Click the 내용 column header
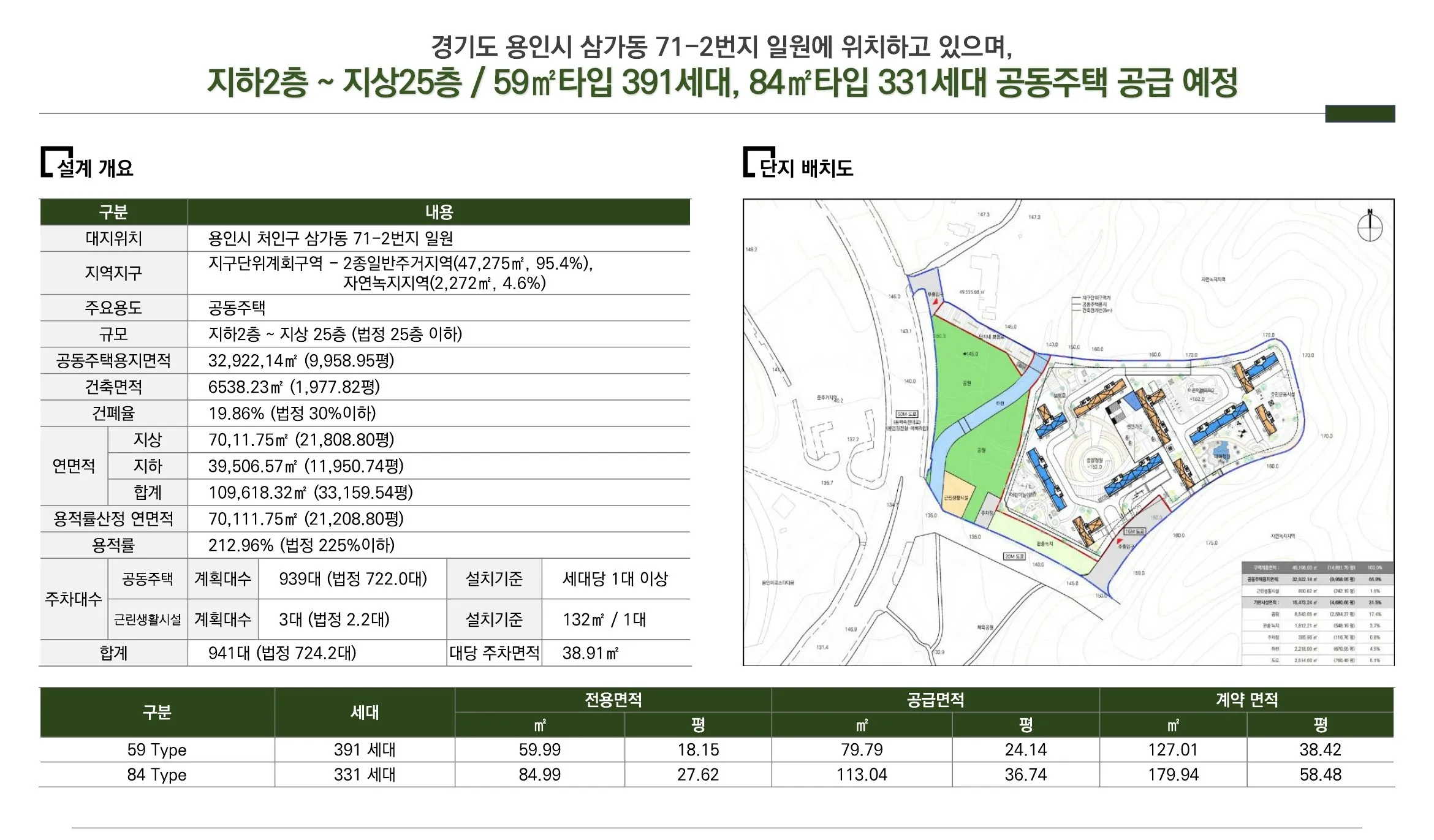Screen dimensions: 1434x840 (439, 212)
